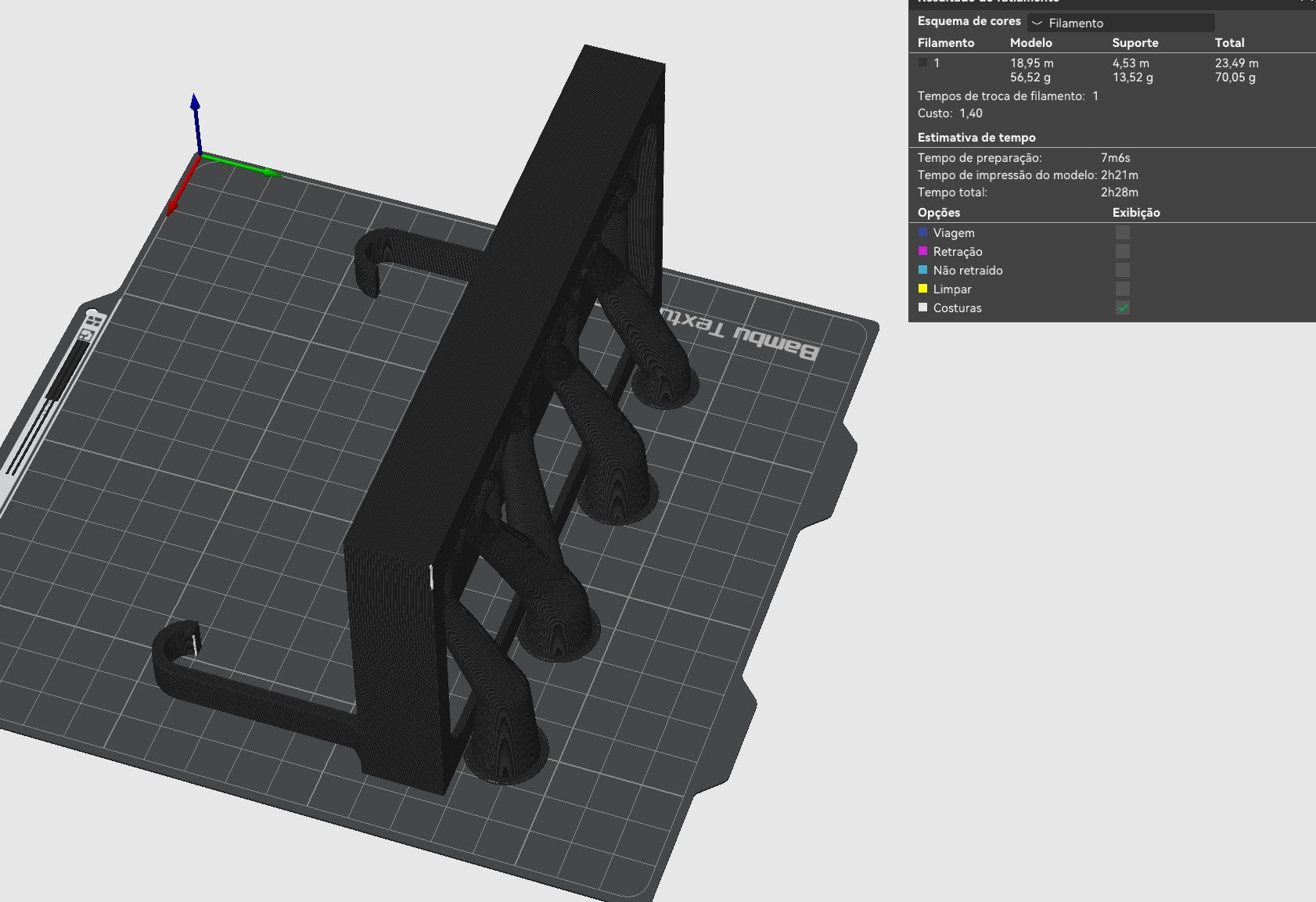Click the white Costuras color square

point(922,307)
